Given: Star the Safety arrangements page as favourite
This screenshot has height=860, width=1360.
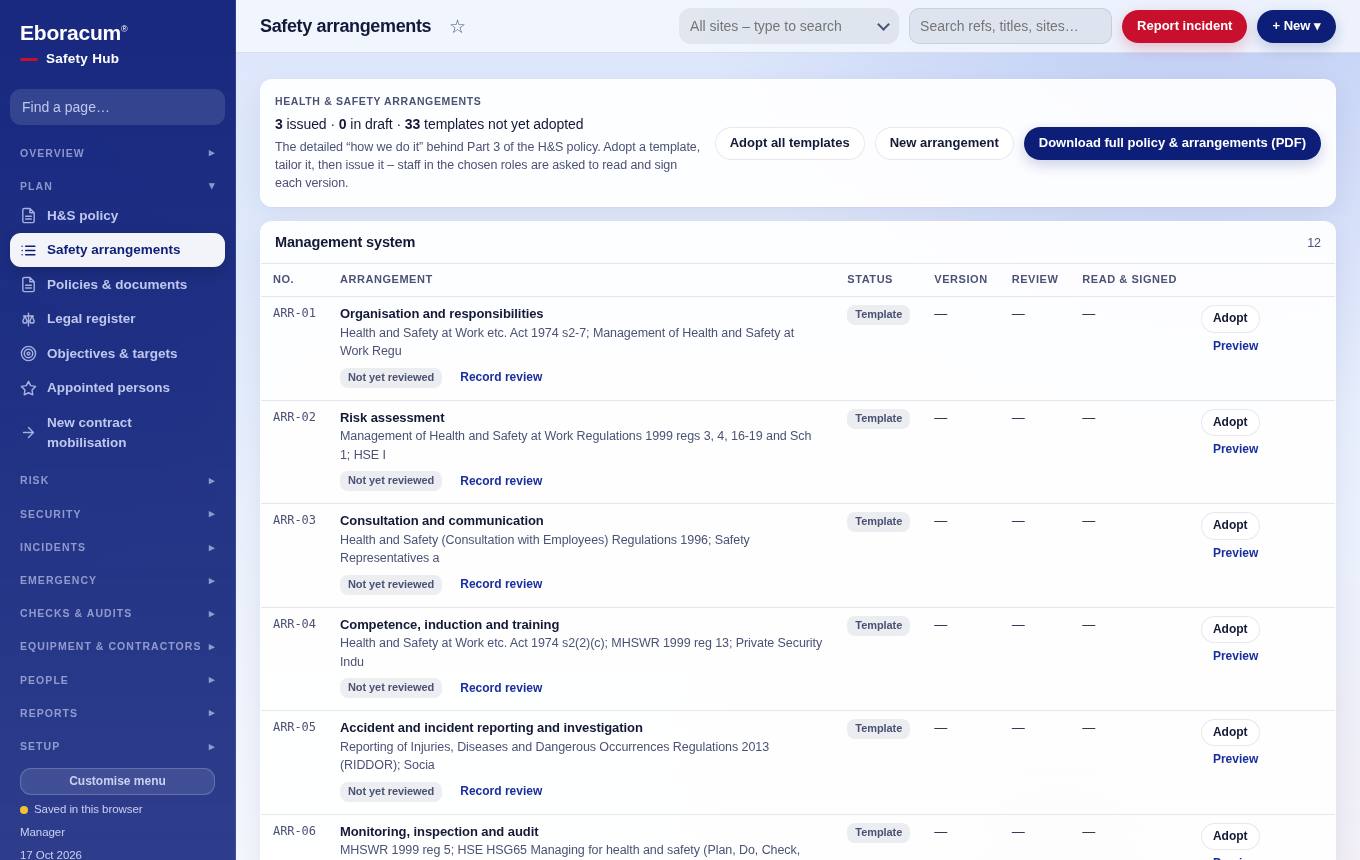Looking at the screenshot, I should tap(457, 26).
